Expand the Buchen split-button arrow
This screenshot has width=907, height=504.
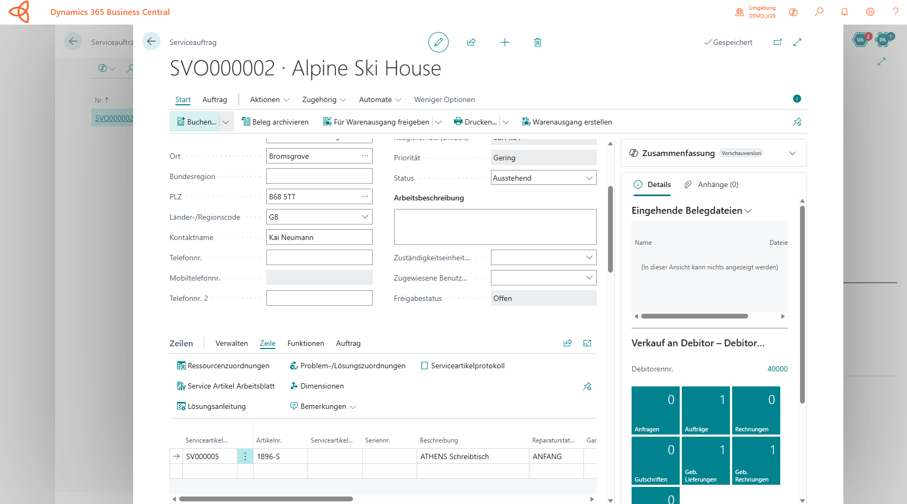pyautogui.click(x=226, y=122)
